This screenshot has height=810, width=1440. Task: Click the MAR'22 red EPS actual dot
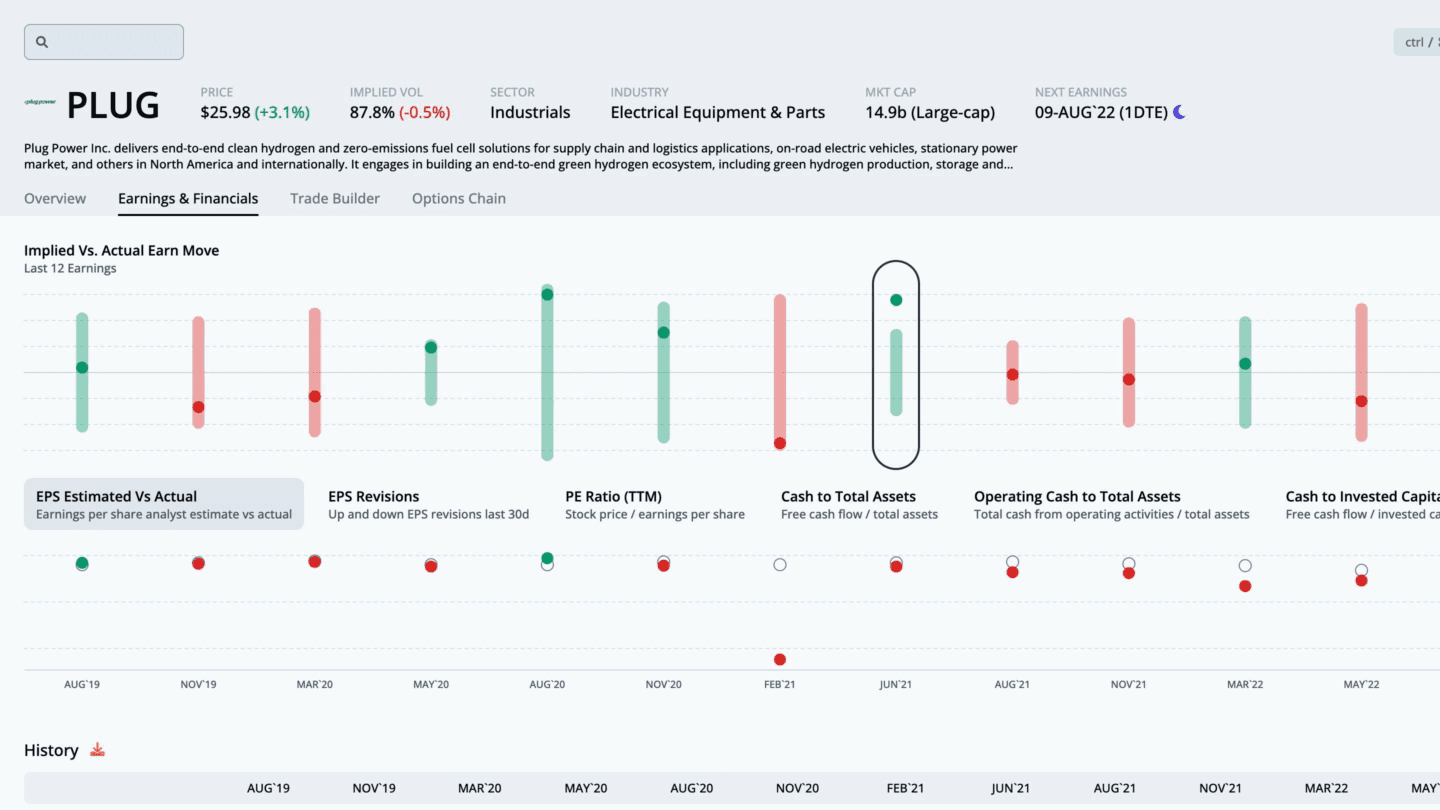coord(1245,586)
